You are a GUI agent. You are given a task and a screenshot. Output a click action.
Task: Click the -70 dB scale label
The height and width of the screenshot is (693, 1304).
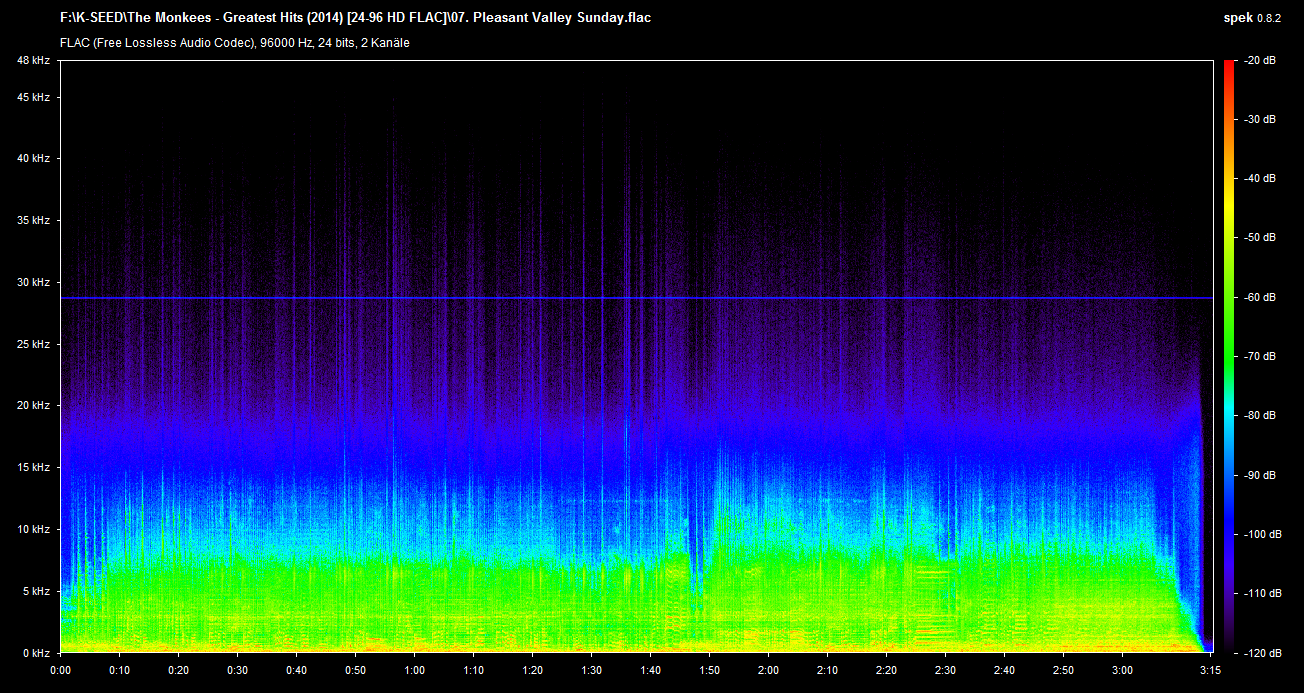pos(1259,356)
